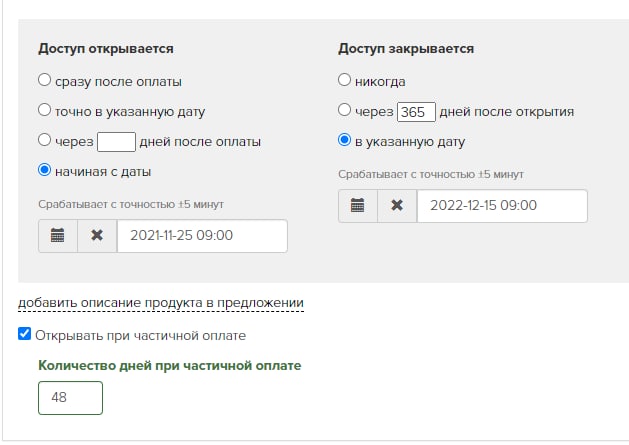This screenshot has width=629, height=445.
Task: Edit closing date field 2022-12-15 09:00
Action: [x=502, y=205]
